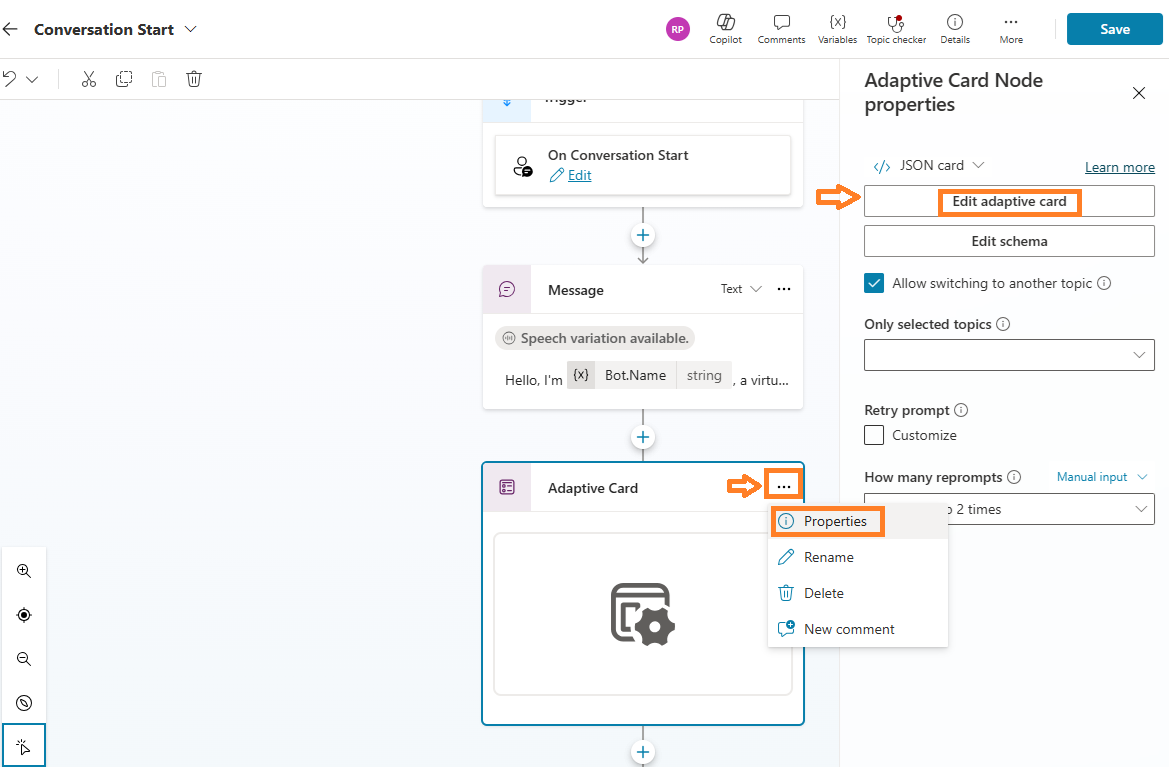Image resolution: width=1169 pixels, height=767 pixels.
Task: Zoom in on the canvas
Action: tap(24, 571)
